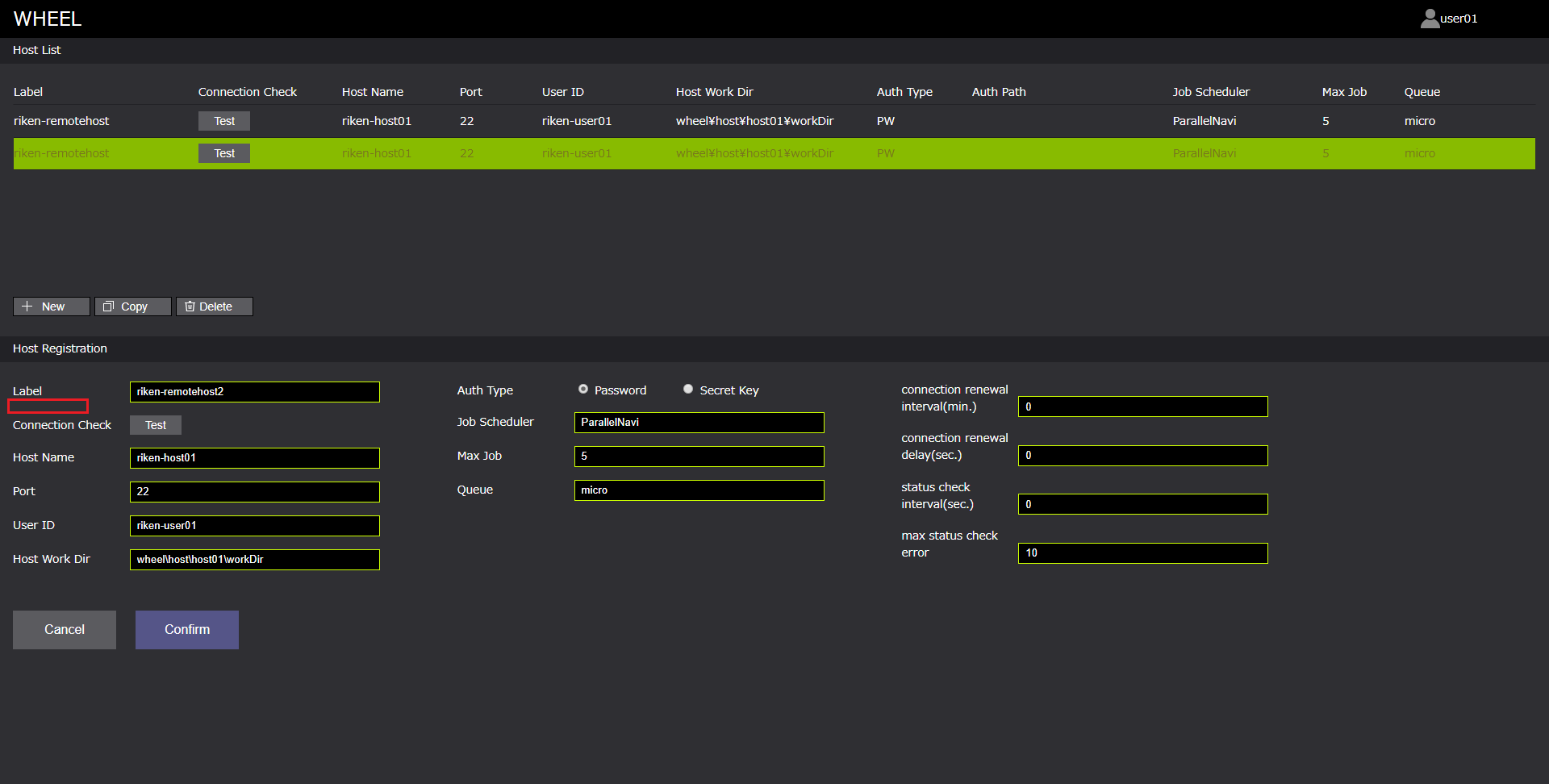Image resolution: width=1549 pixels, height=784 pixels.
Task: Click the Port input field
Action: coord(254,492)
